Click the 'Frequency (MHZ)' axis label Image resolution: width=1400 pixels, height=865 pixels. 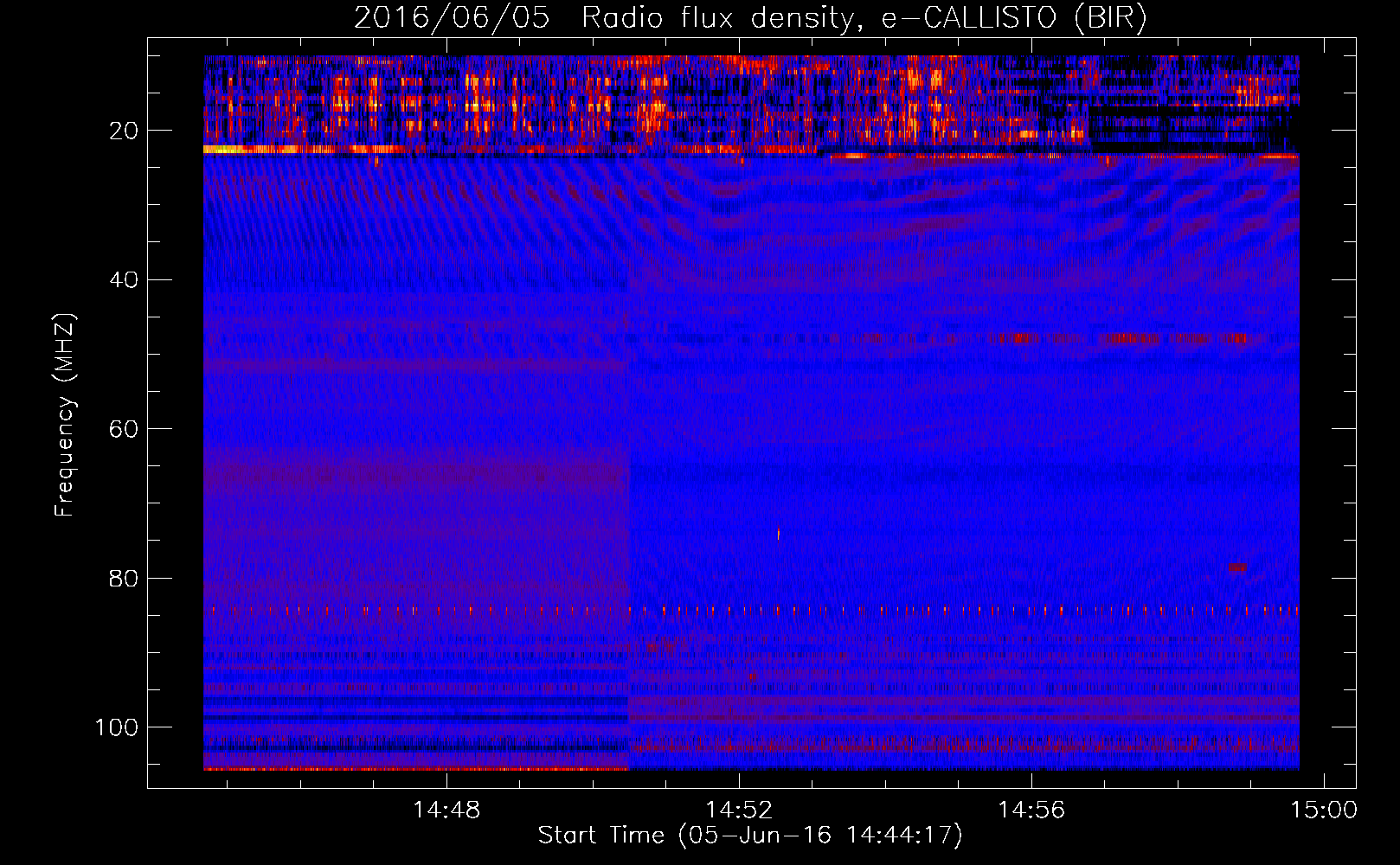click(65, 415)
